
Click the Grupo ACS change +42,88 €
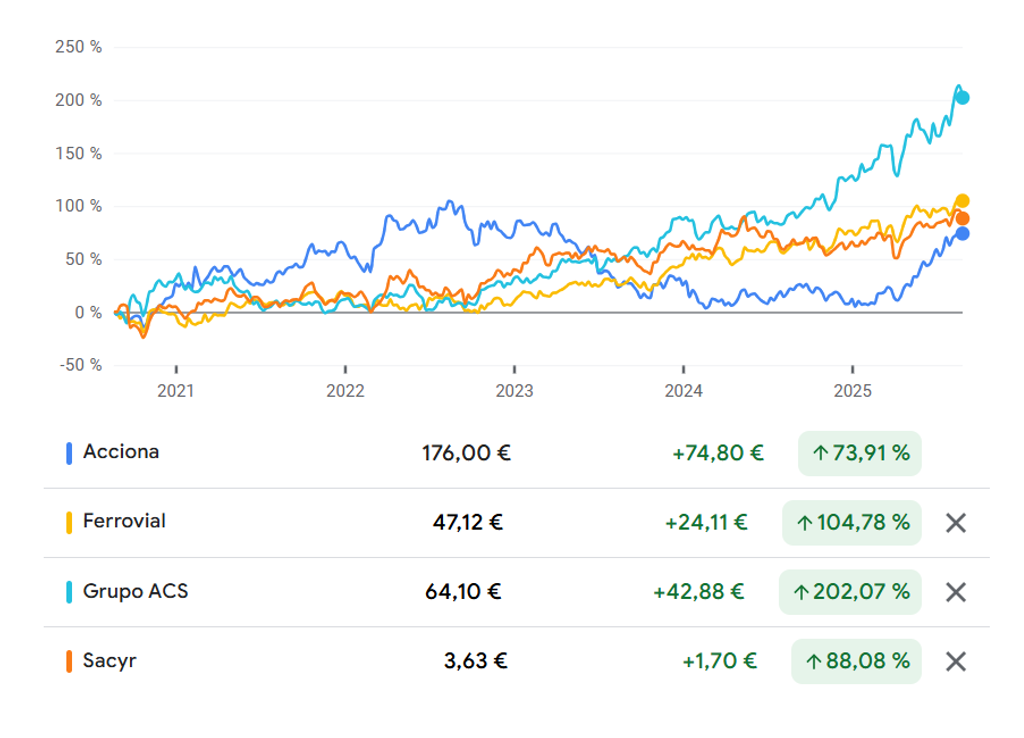click(x=698, y=592)
